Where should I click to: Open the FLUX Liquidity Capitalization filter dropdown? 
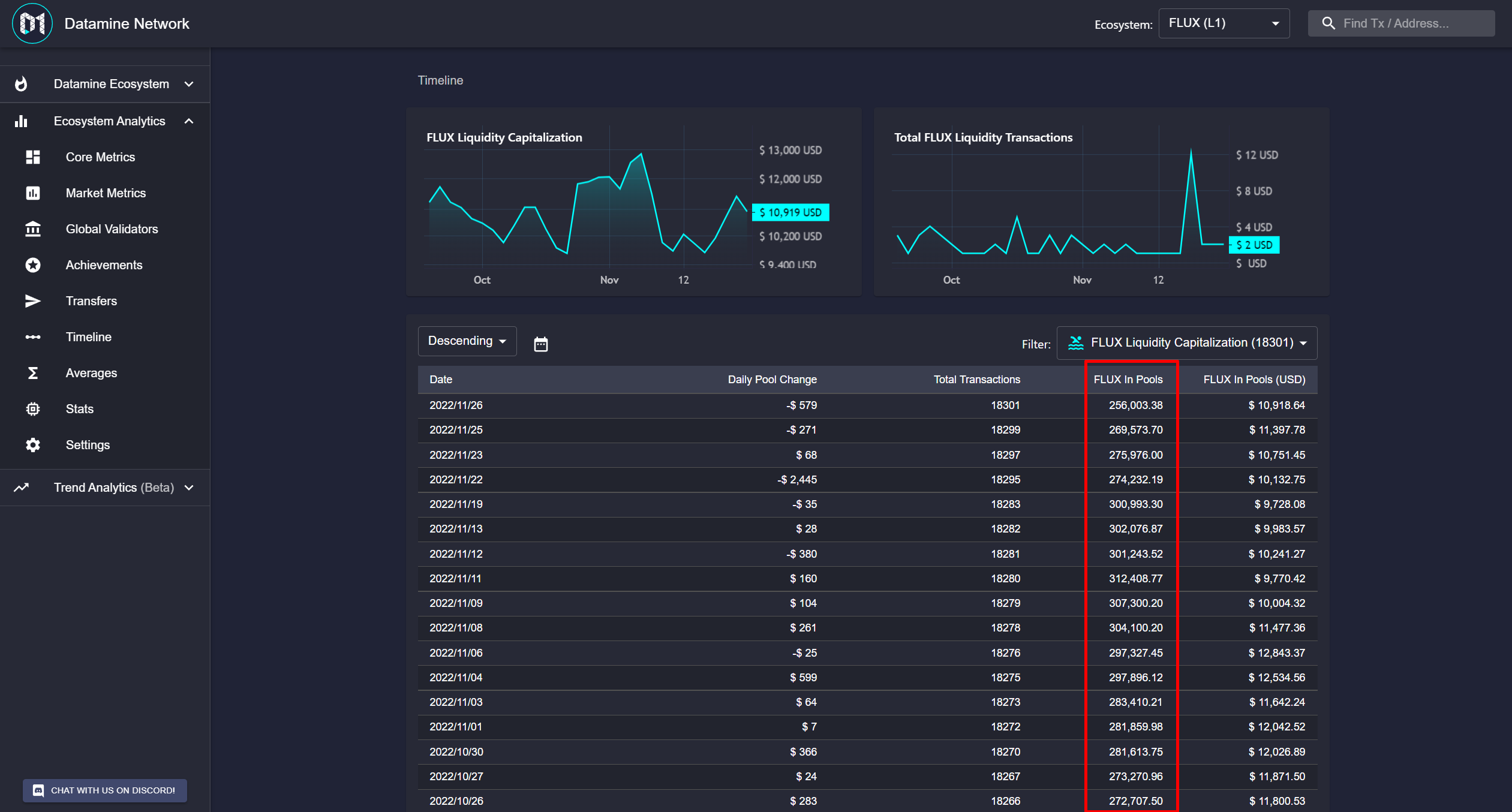coord(1187,343)
